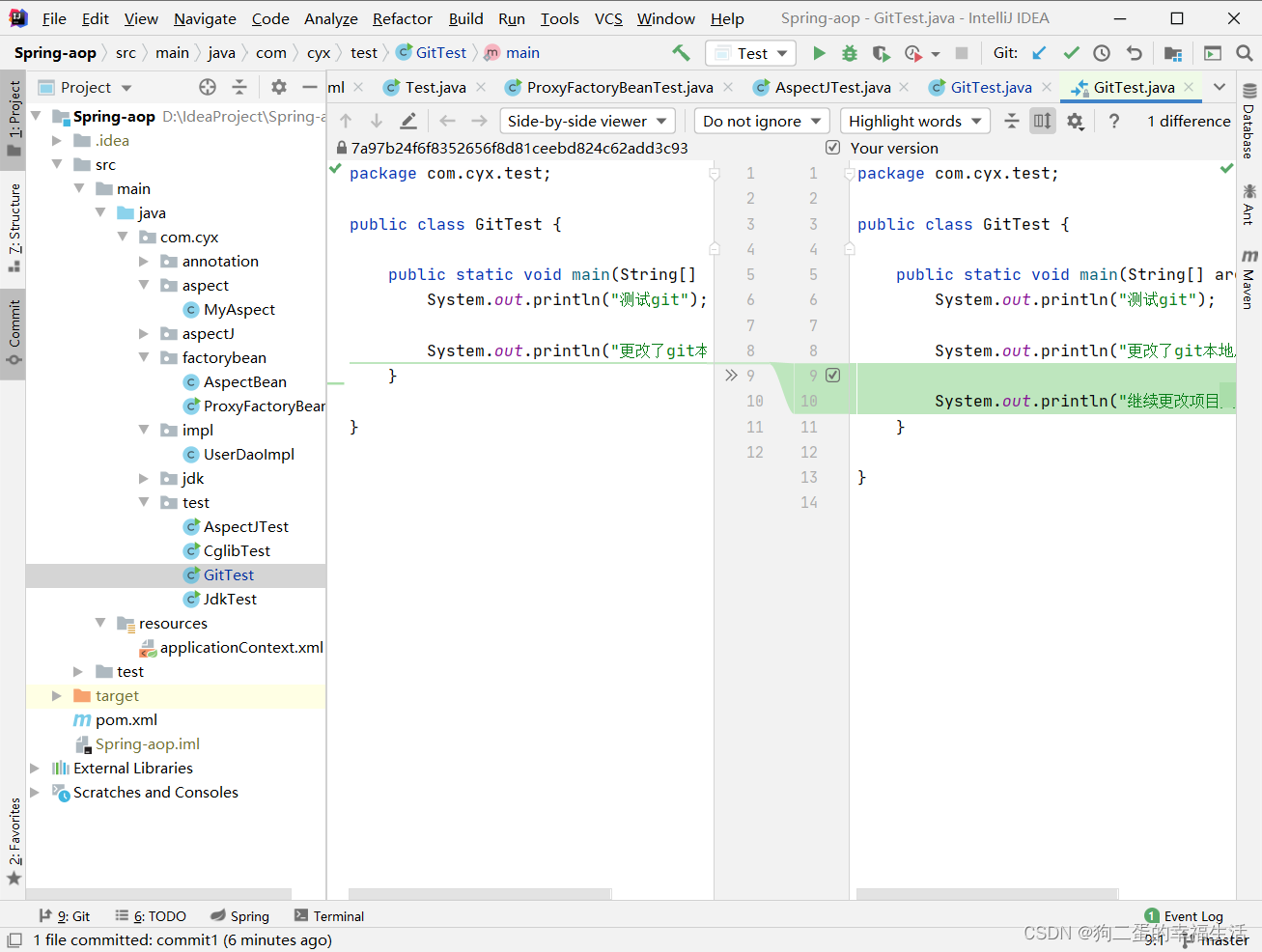1262x952 pixels.
Task: Show Git history clock icon
Action: [1102, 53]
